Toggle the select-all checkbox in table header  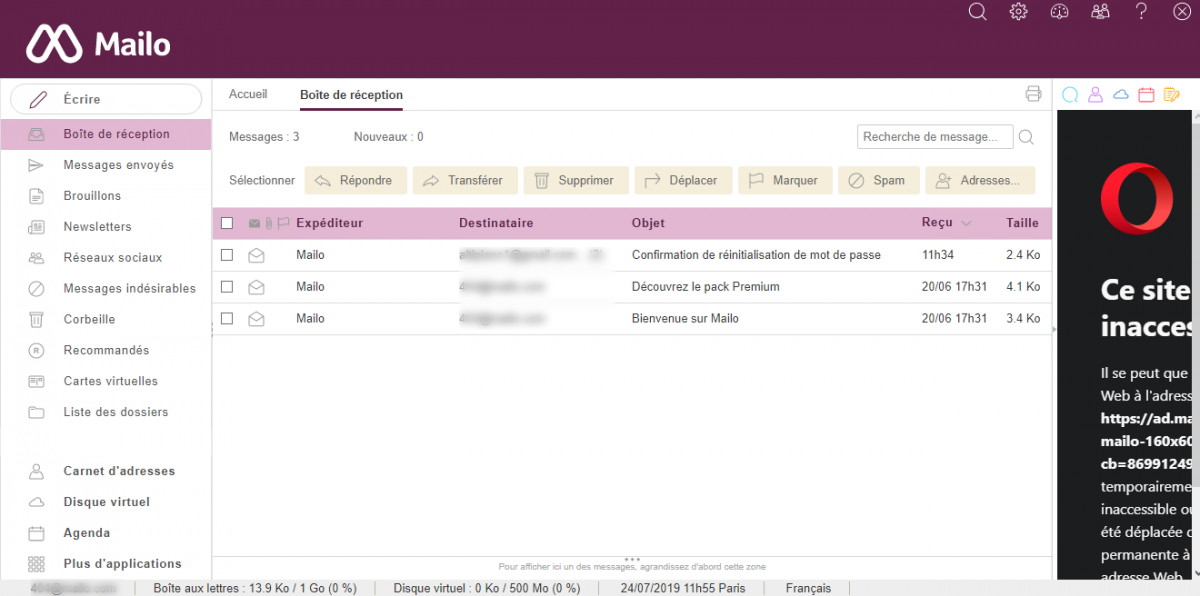[x=227, y=223]
